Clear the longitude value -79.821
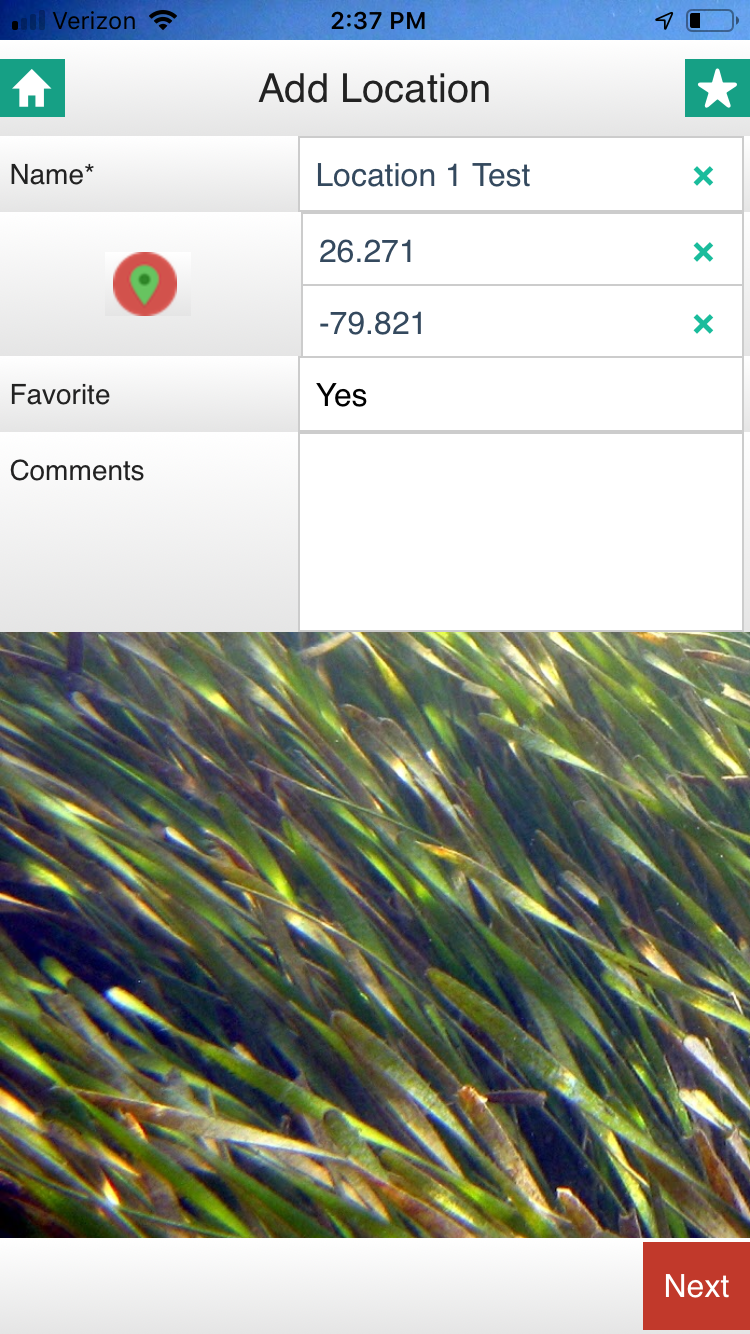This screenshot has width=750, height=1334. 704,324
